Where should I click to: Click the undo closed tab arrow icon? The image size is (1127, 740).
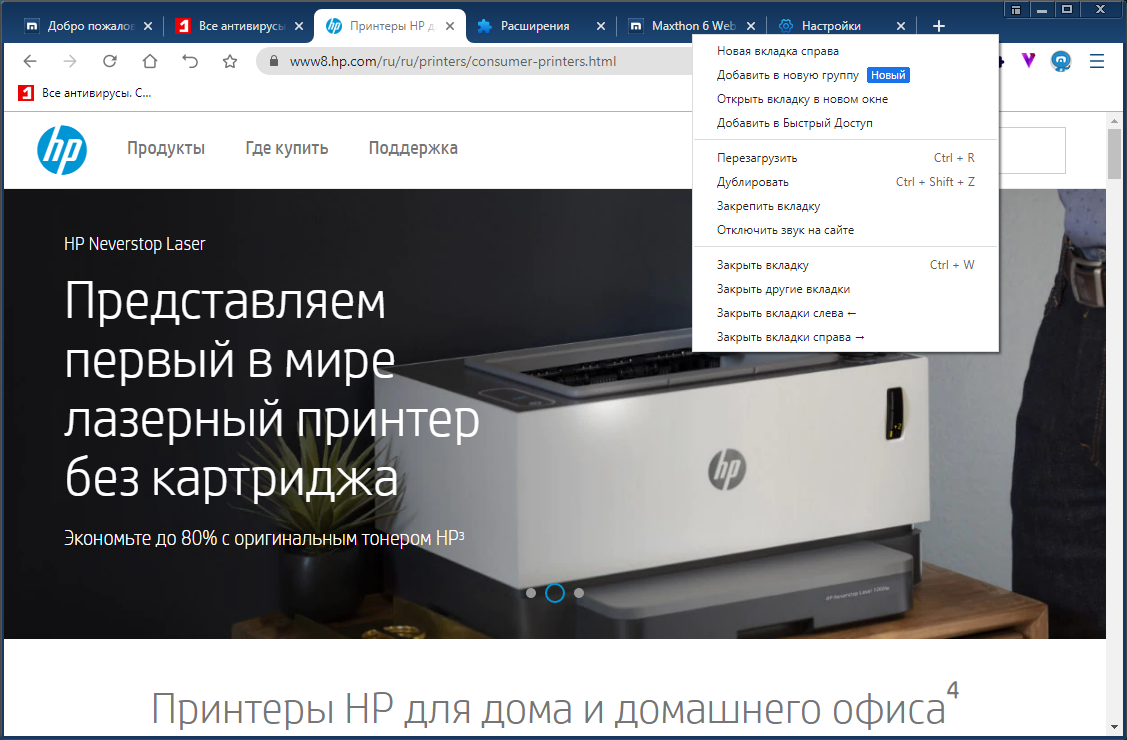[x=190, y=61]
